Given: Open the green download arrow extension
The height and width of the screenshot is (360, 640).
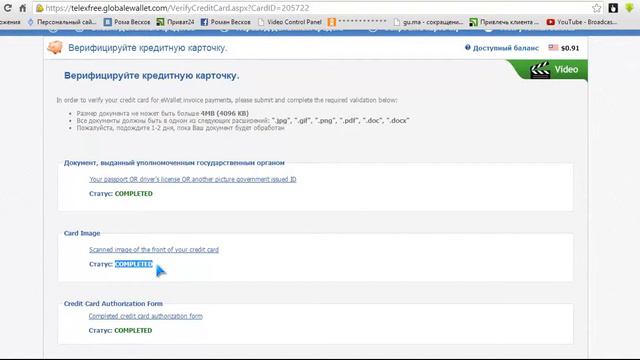Looking at the screenshot, I should 629,8.
